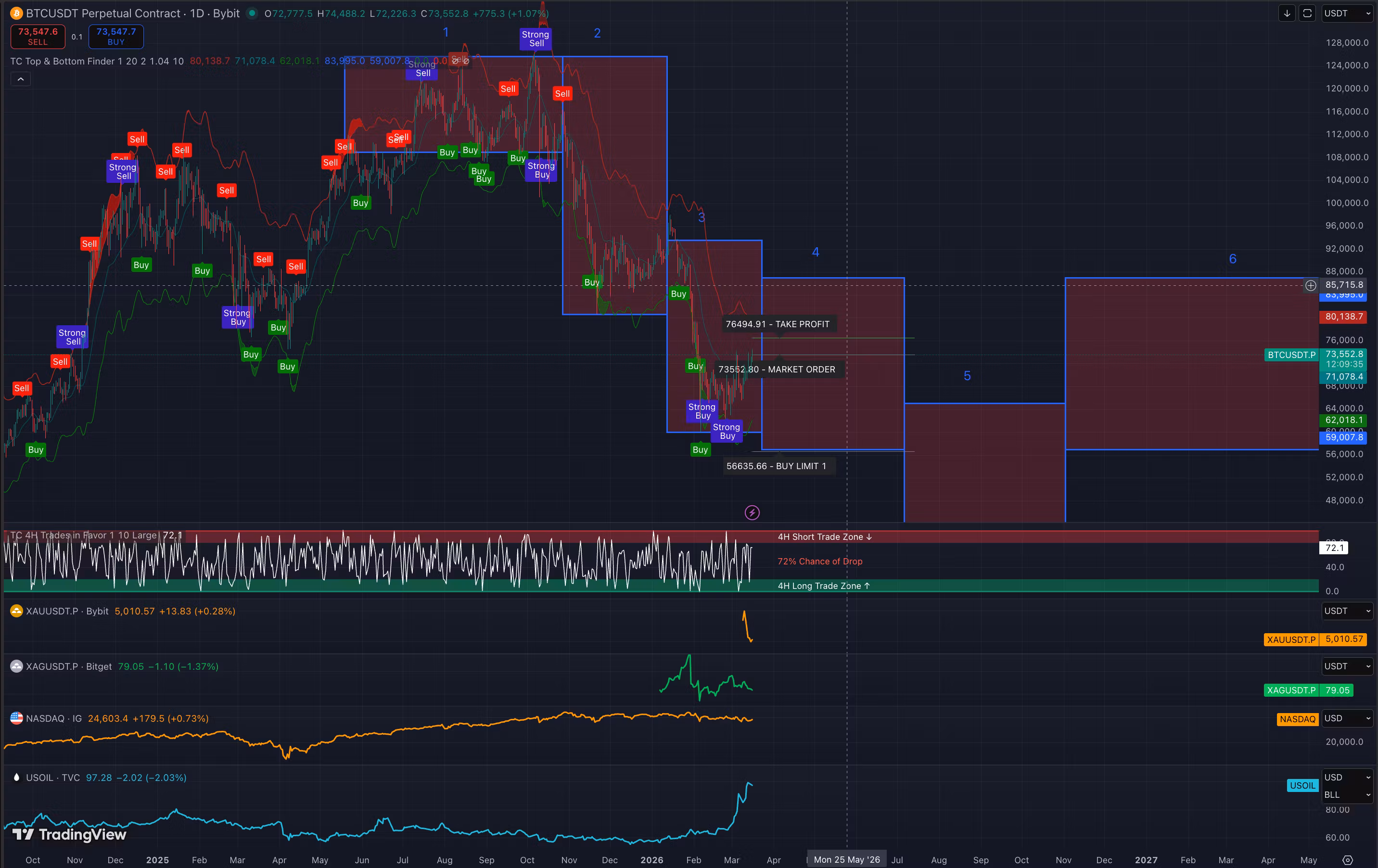Click the 2027 year label on time axis
The height and width of the screenshot is (868, 1378).
click(x=1146, y=860)
